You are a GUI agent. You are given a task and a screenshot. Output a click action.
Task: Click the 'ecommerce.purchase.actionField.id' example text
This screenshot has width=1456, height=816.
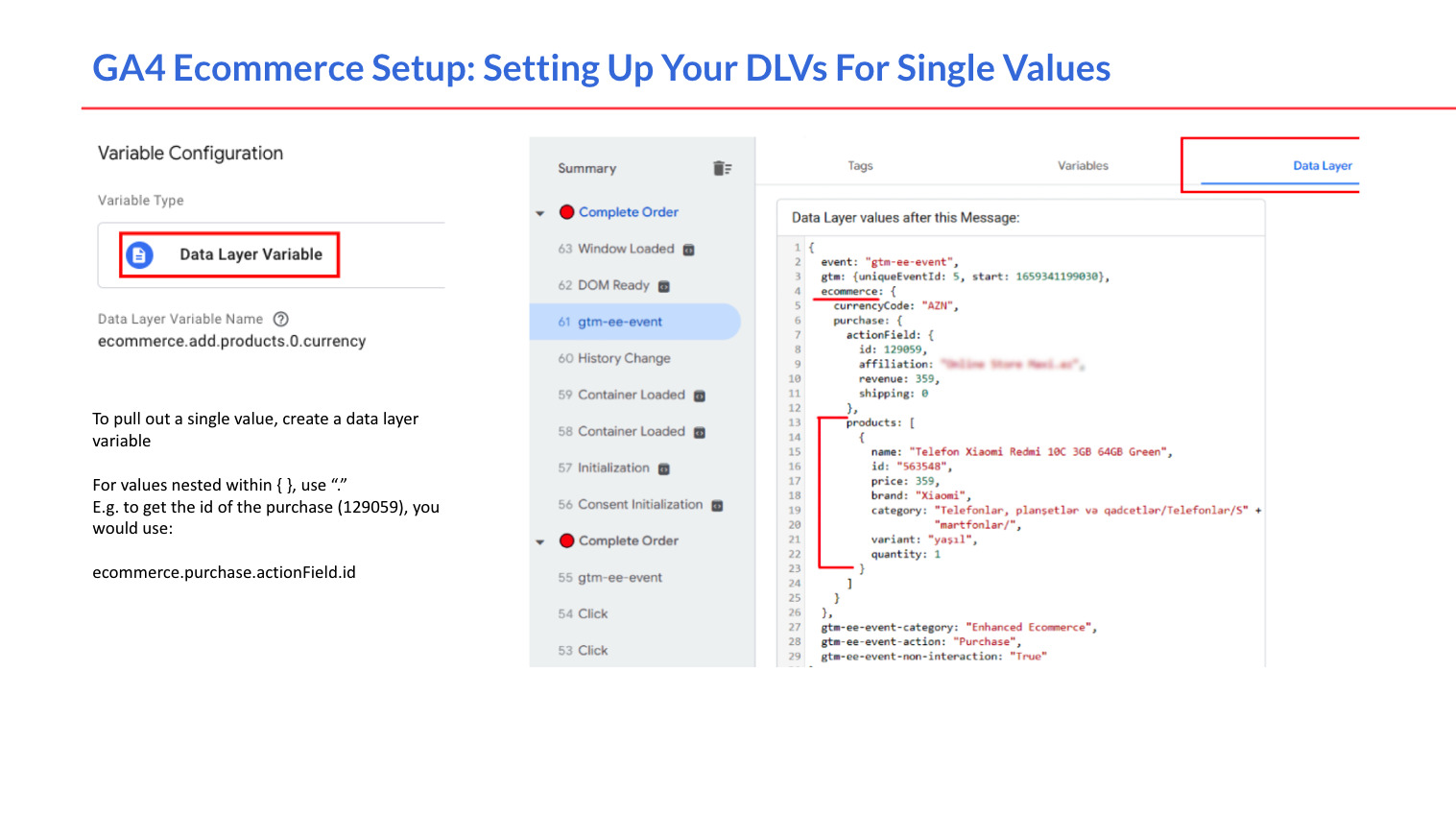[224, 572]
